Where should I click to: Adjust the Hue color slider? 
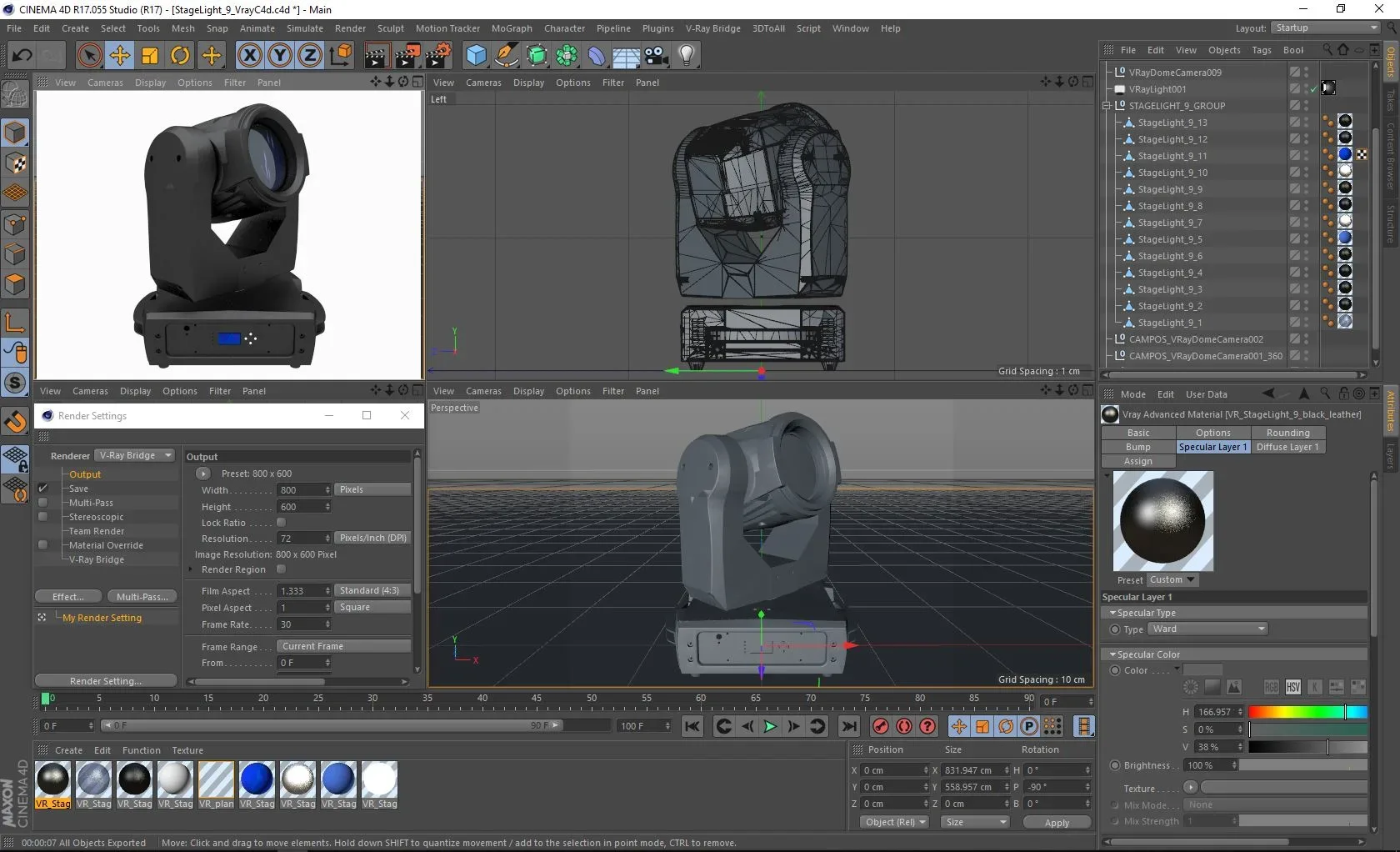[x=1307, y=712]
